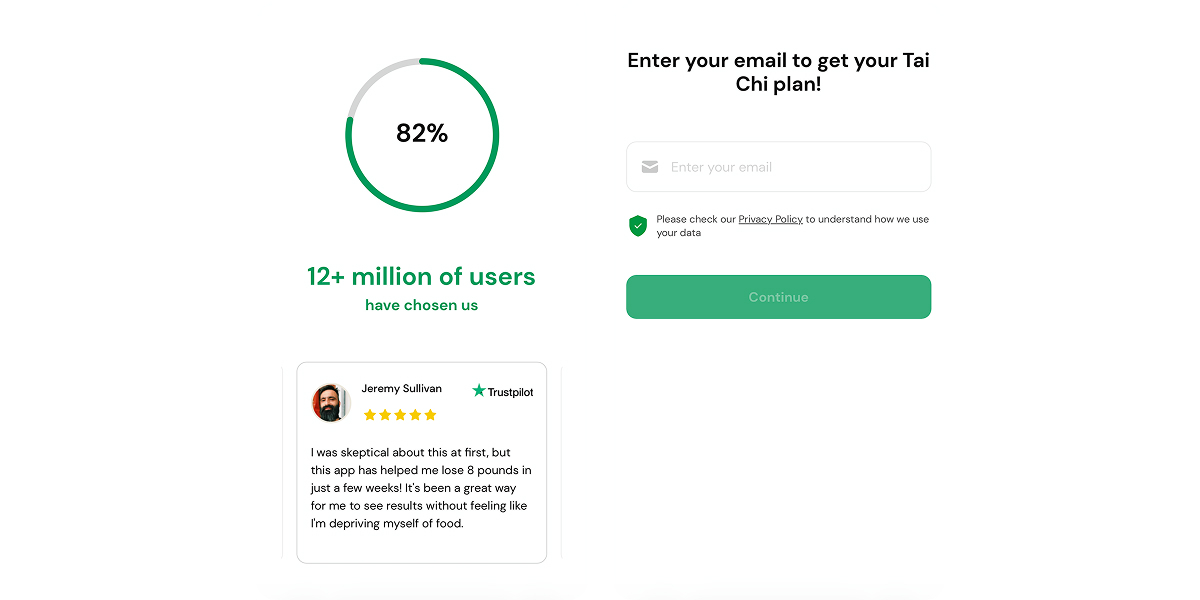Screen dimensions: 1200x600
Task: Click the fifth yellow rating star
Action: 430,414
